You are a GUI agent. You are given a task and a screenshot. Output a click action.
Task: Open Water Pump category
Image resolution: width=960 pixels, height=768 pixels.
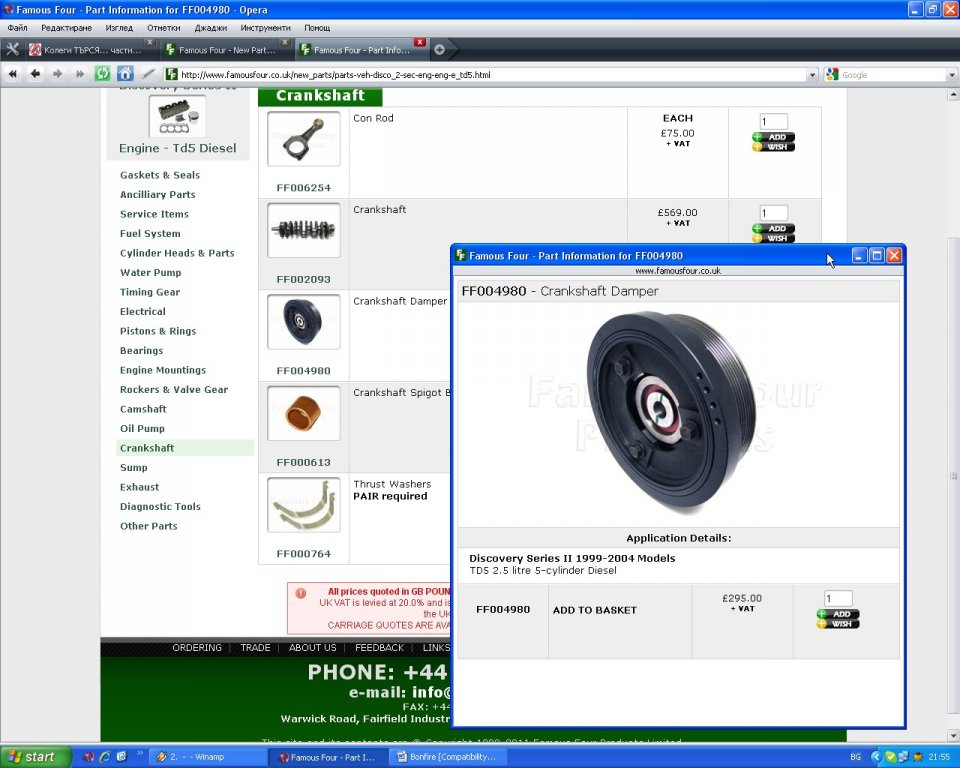point(151,273)
